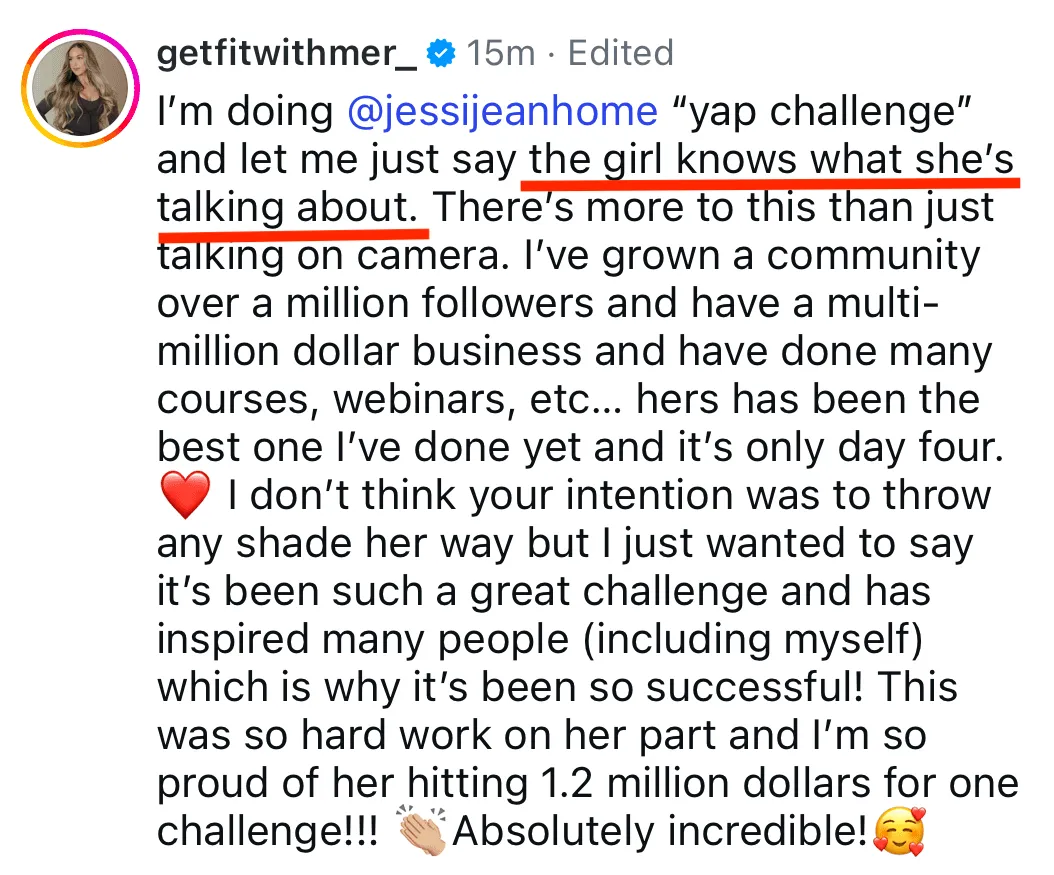Click the blue verified badge icon
Screen dimensions: 1054x875
point(441,53)
